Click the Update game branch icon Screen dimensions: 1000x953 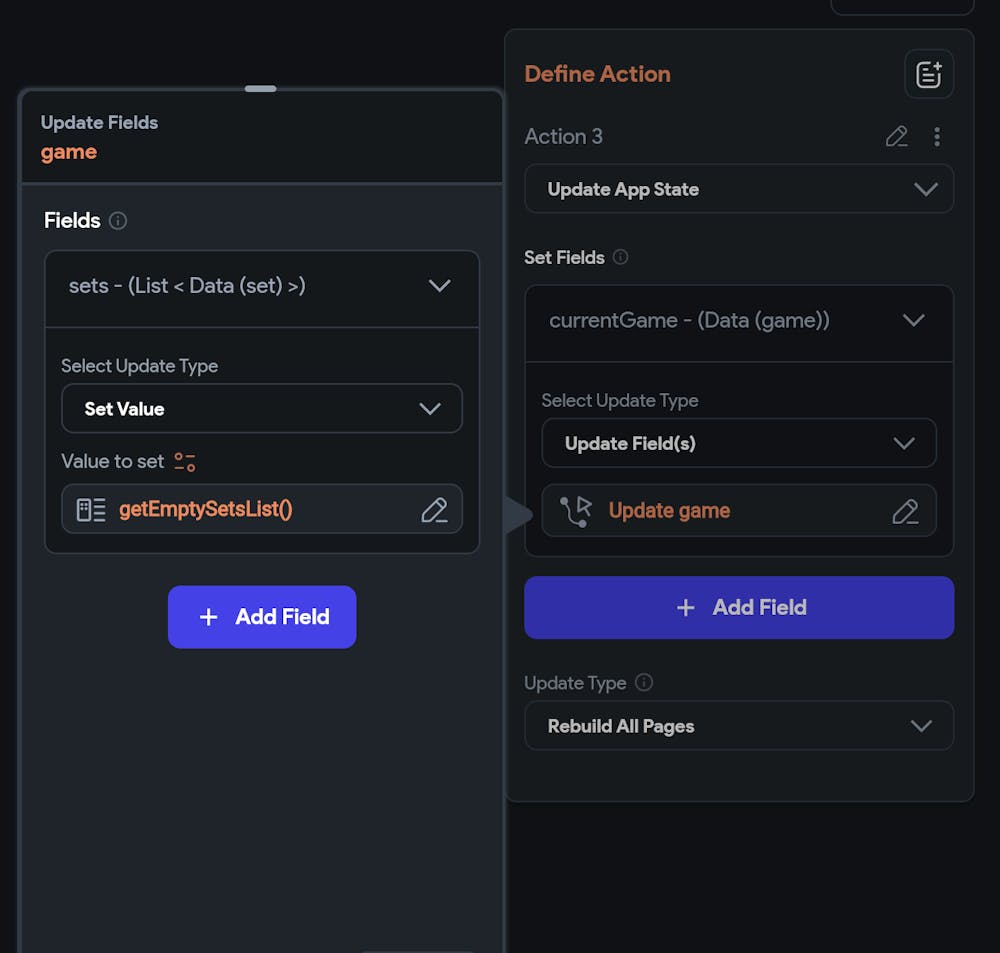click(x=575, y=511)
